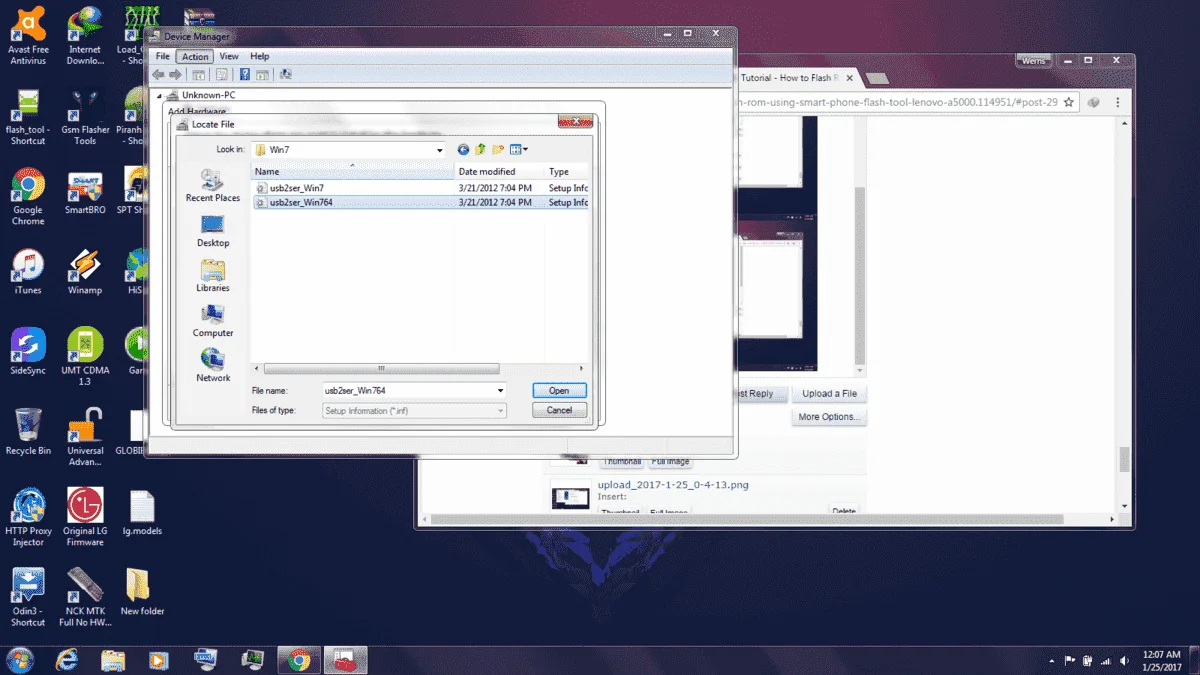Go back to last folder in Locate File

click(x=463, y=150)
